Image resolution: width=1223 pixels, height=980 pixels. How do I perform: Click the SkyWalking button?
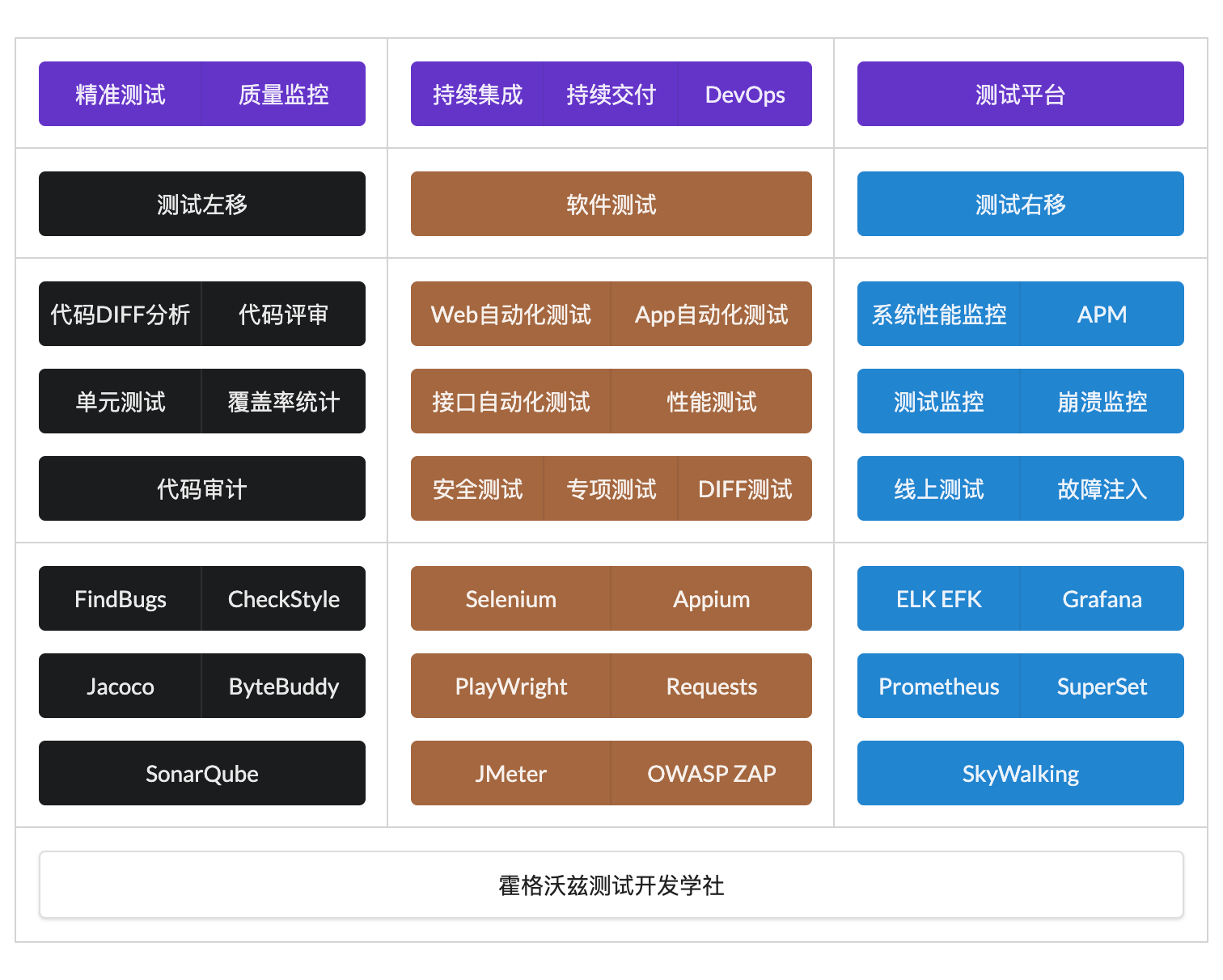tap(1021, 773)
